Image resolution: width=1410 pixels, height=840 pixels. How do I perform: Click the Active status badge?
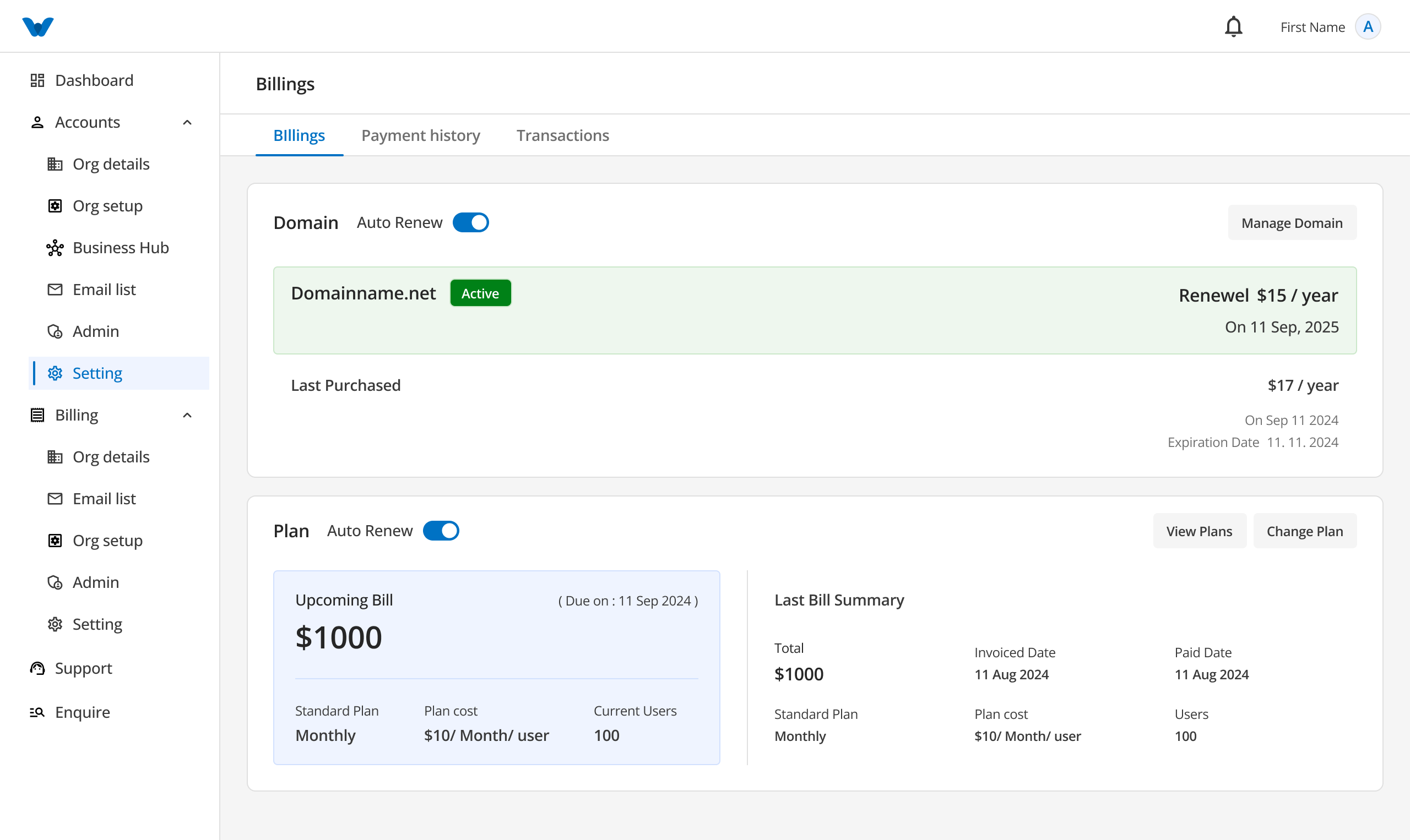(480, 293)
